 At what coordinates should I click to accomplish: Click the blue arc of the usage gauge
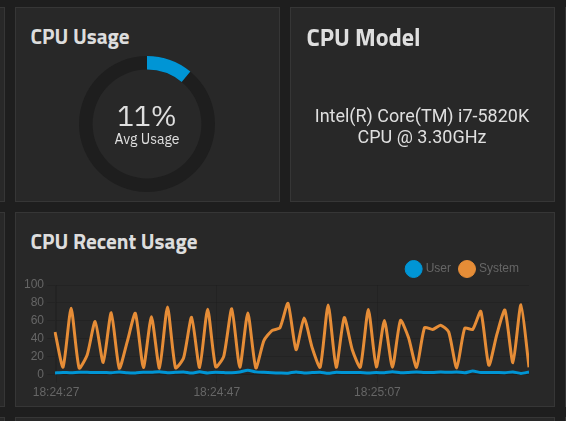[169, 67]
